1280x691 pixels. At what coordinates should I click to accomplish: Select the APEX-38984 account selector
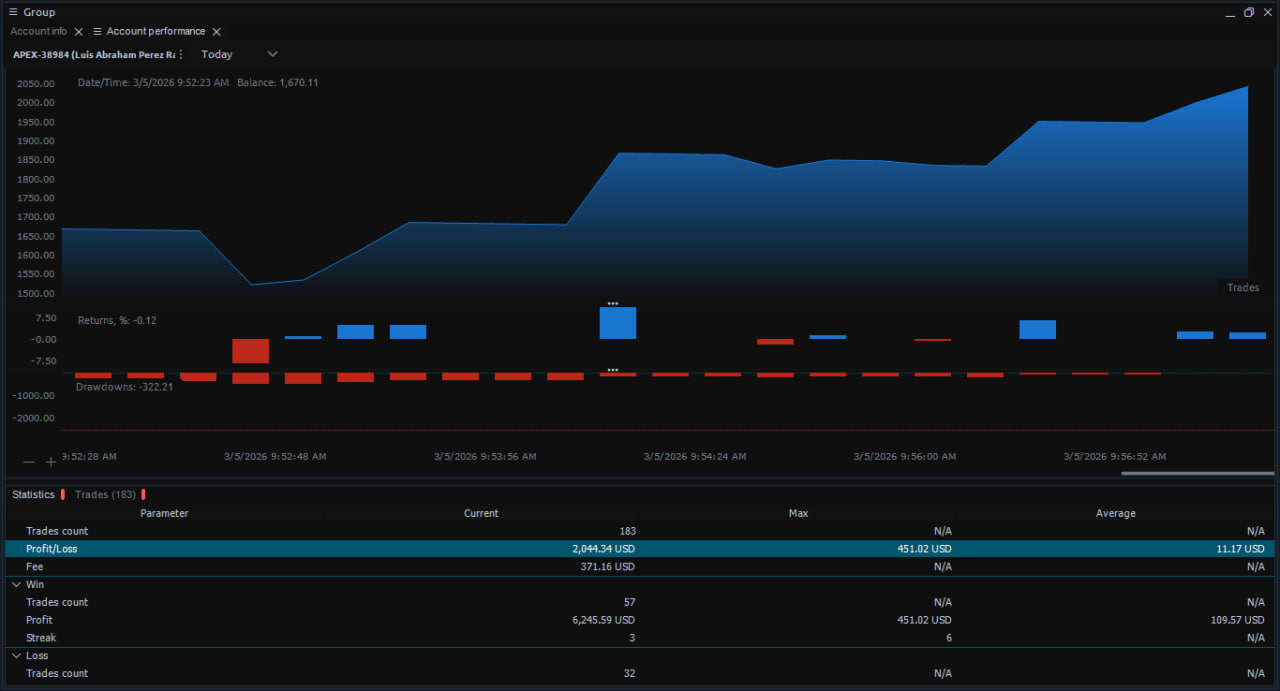tap(93, 54)
